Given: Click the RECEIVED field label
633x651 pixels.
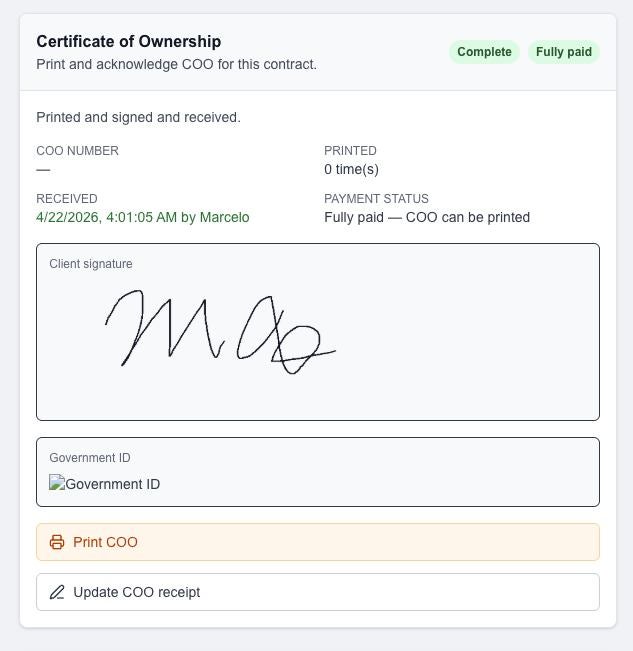Looking at the screenshot, I should pos(67,198).
